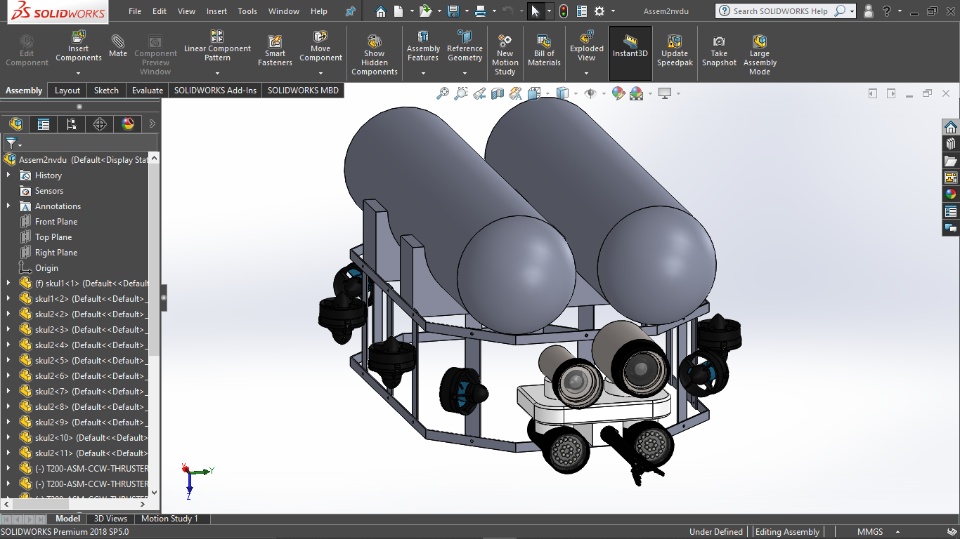Click Zoom to Fit in view toolbar

coord(442,93)
